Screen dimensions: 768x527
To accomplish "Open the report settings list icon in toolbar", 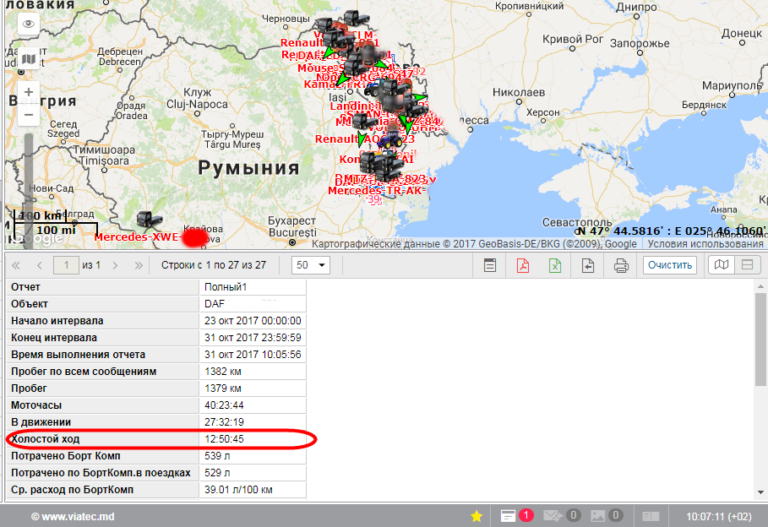I will click(490, 265).
